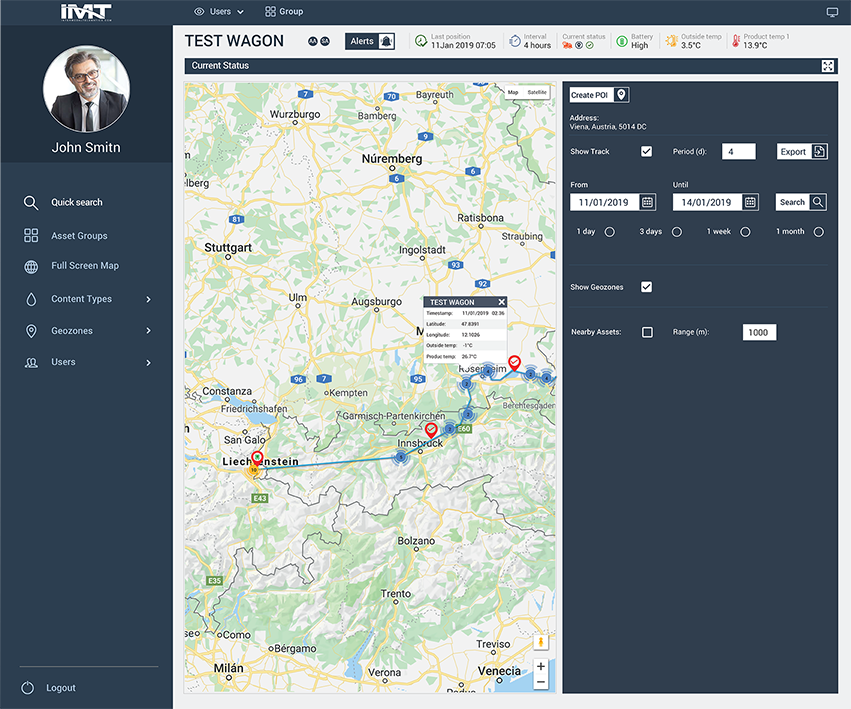Switch map to Satellite view
The width and height of the screenshot is (851, 709).
click(x=537, y=92)
